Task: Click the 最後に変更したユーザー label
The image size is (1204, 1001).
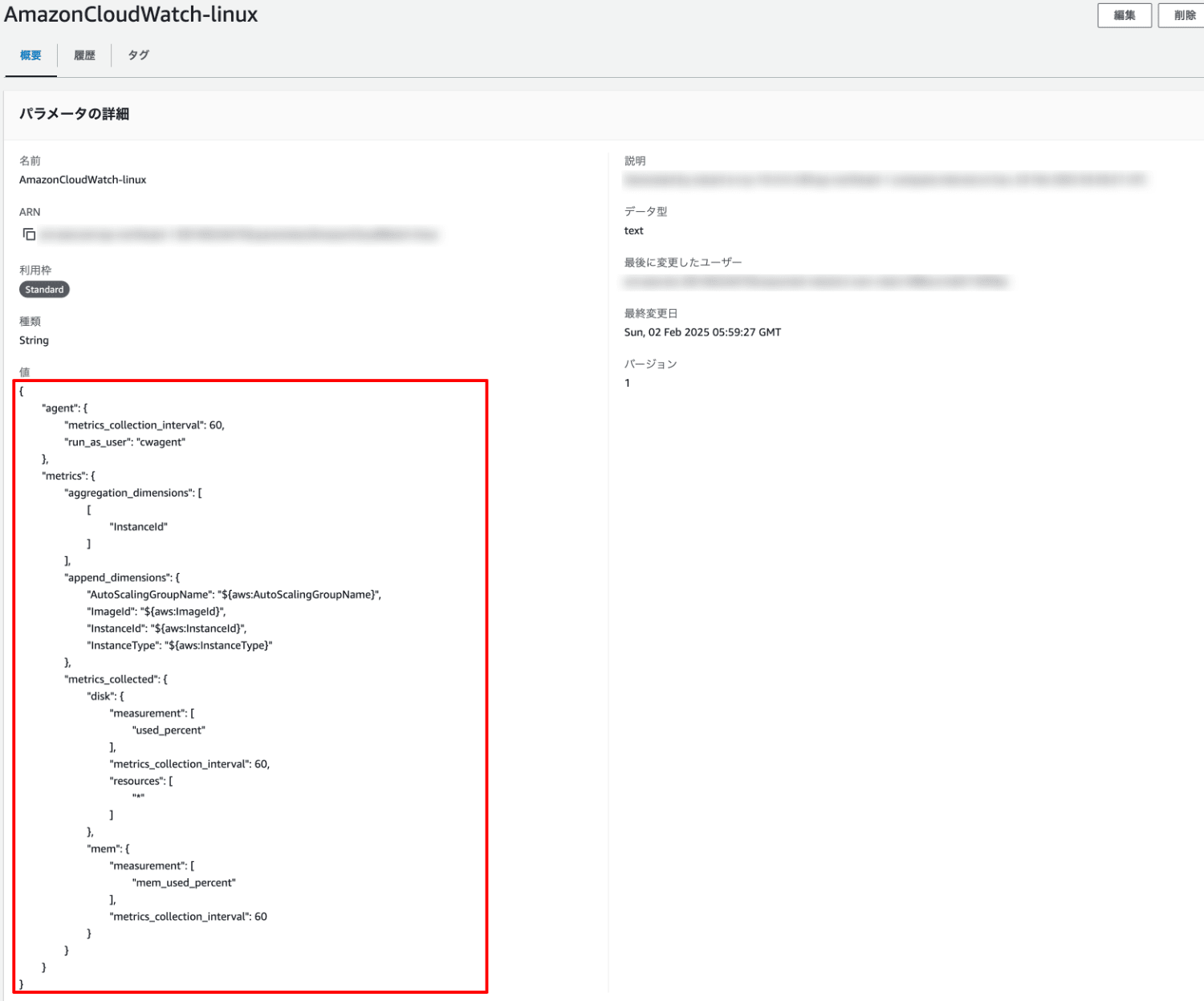Action: point(683,262)
